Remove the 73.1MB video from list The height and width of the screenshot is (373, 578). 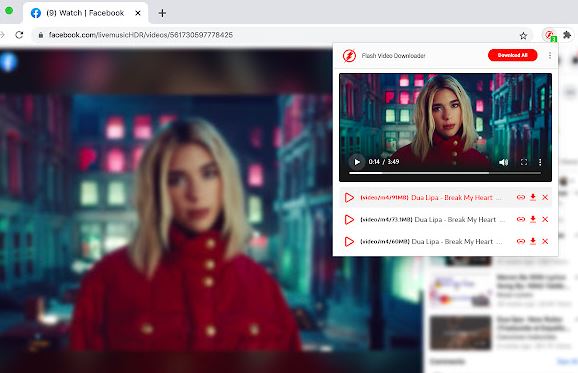point(545,220)
